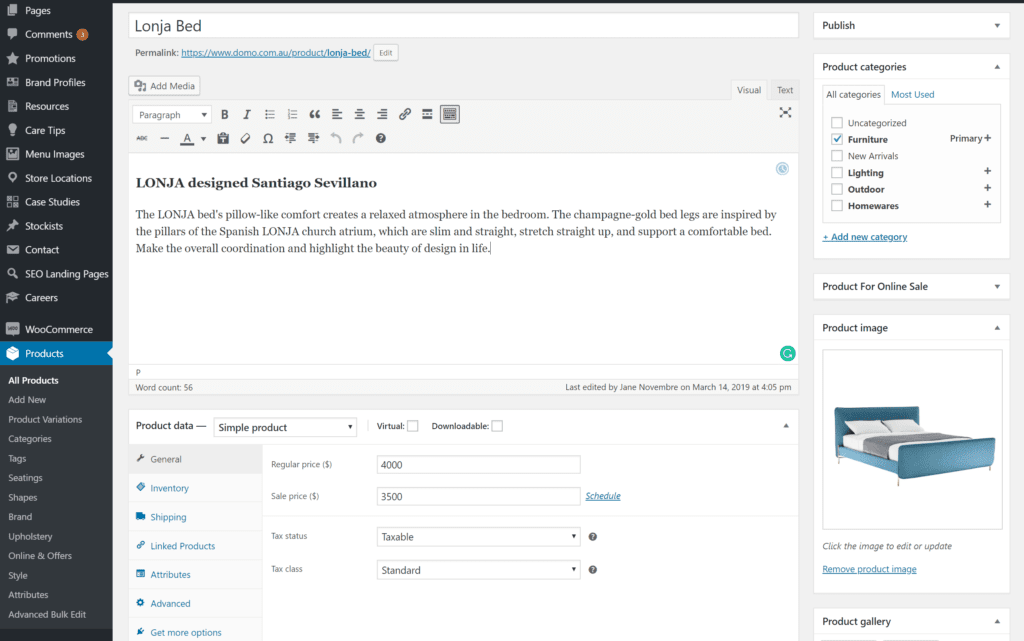Insert special character omega icon
The image size is (1024, 641).
coord(268,138)
